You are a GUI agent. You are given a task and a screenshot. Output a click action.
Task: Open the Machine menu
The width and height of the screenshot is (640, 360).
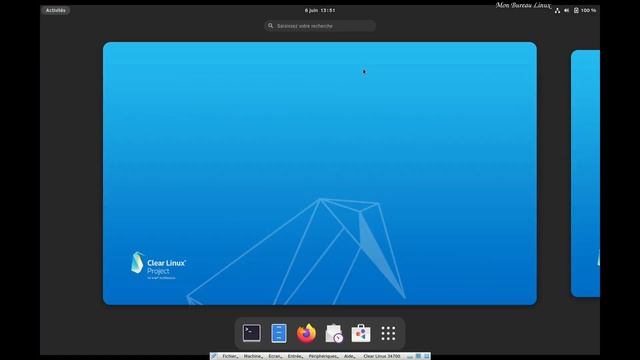253,356
